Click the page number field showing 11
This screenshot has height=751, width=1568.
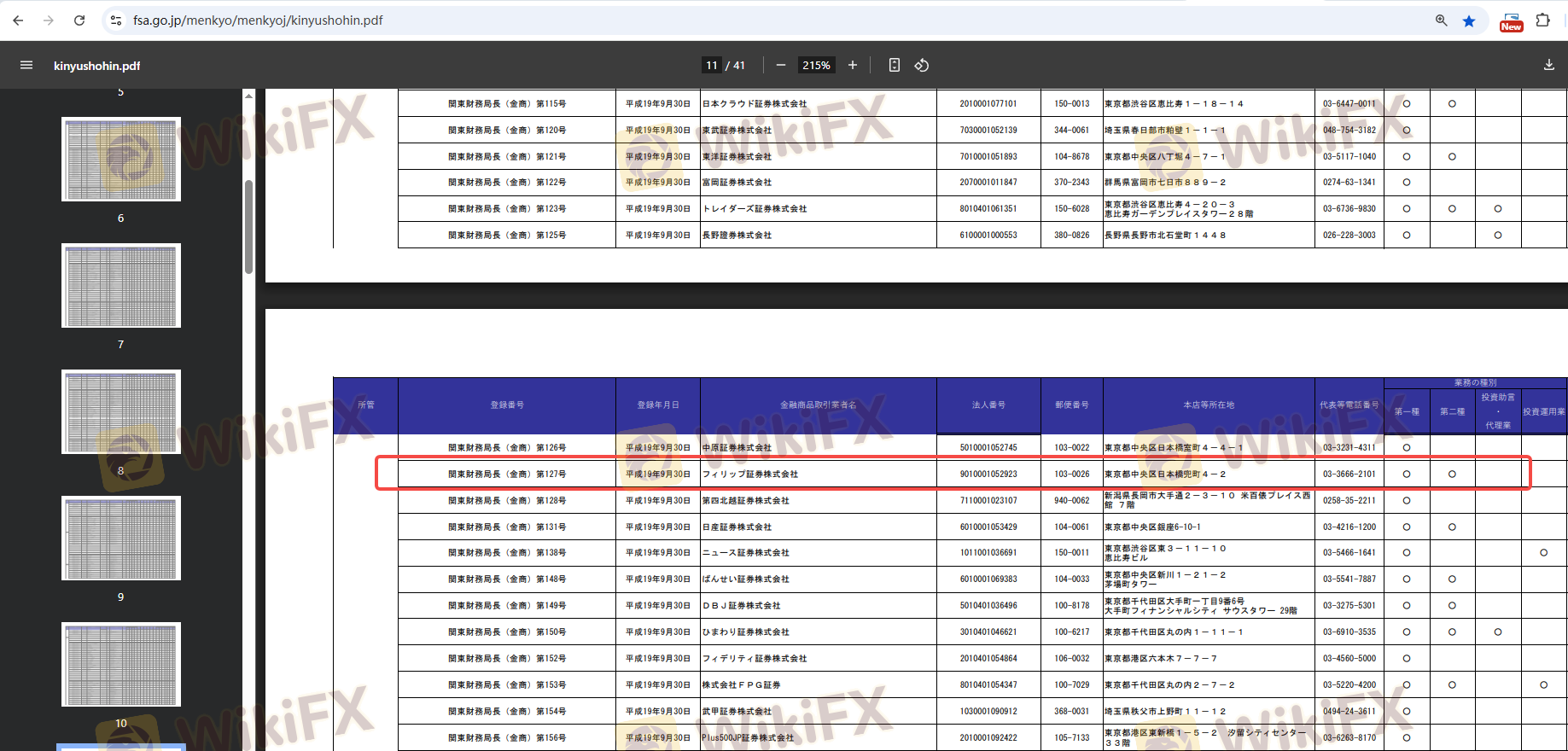(x=712, y=65)
